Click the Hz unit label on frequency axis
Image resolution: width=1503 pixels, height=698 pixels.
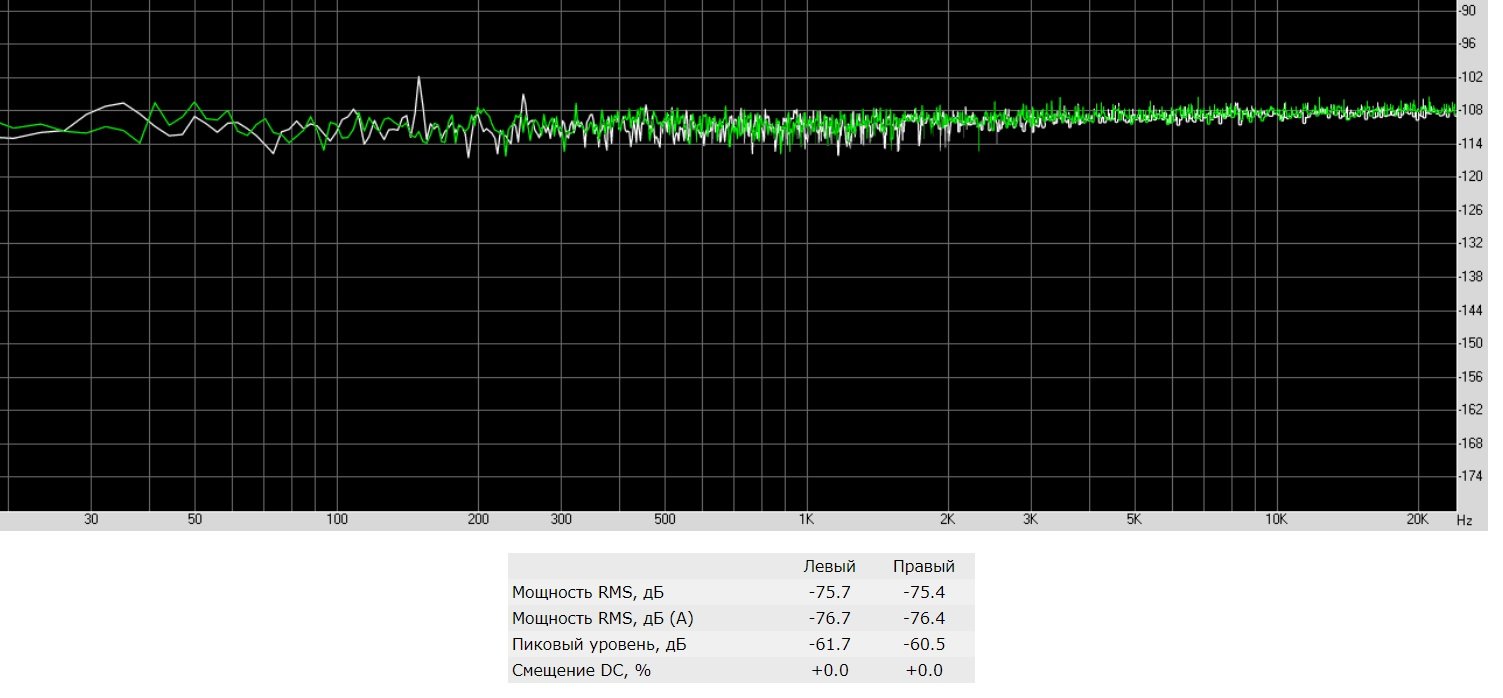[1464, 521]
